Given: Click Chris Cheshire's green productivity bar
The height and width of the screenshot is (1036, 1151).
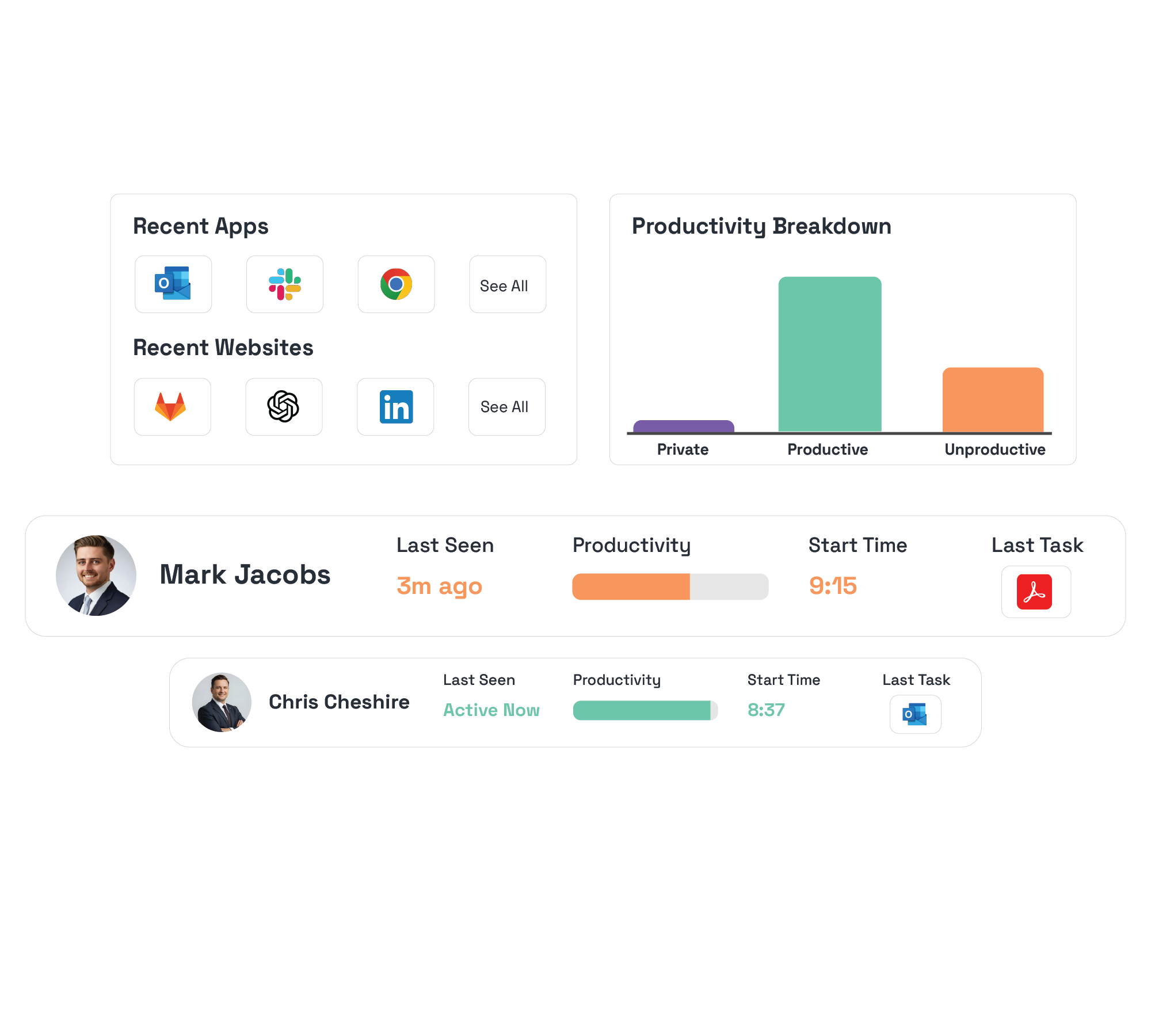Looking at the screenshot, I should [642, 710].
